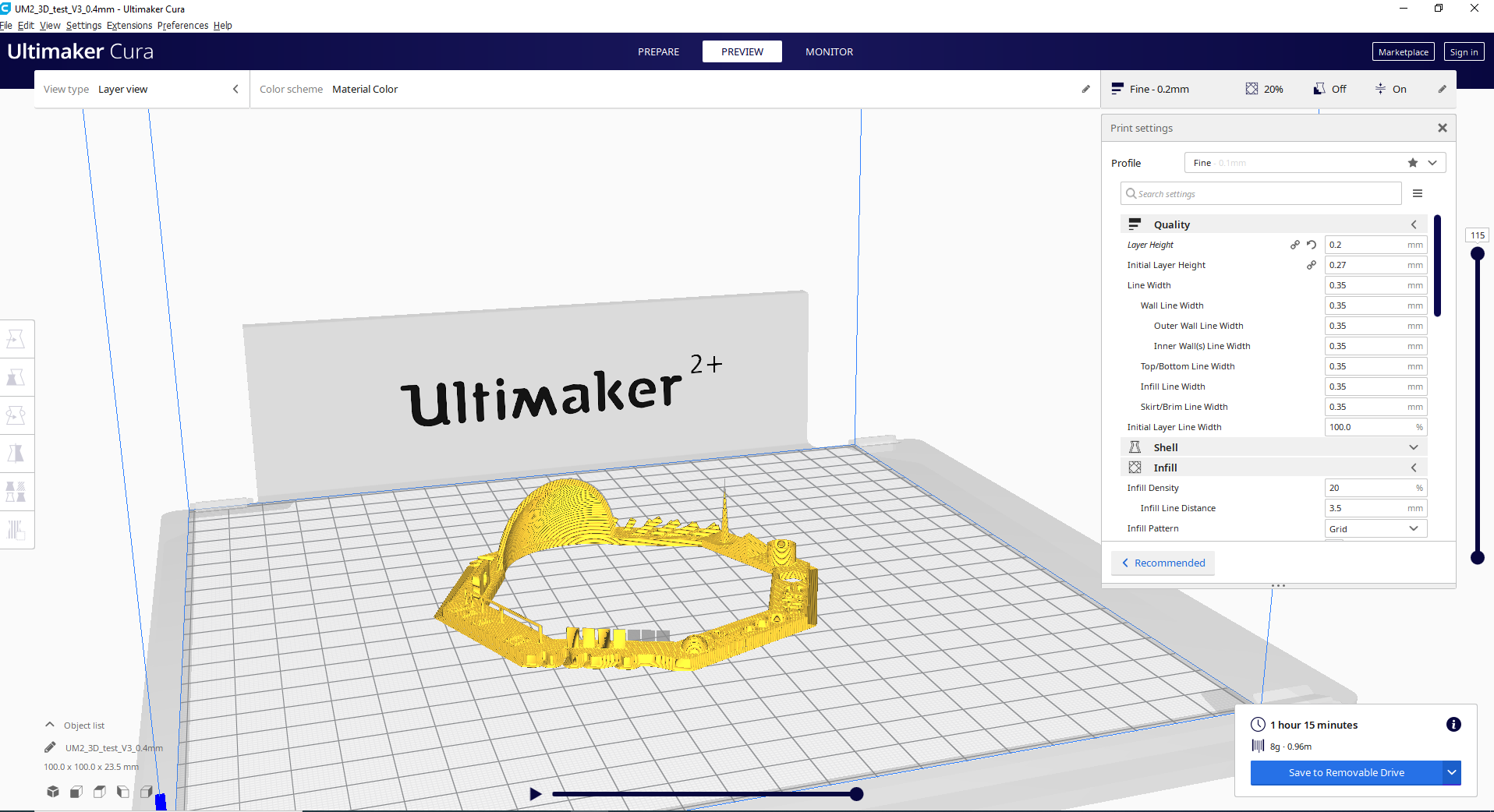The image size is (1494, 812).
Task: Click the support Off summary icon
Action: [x=1319, y=89]
